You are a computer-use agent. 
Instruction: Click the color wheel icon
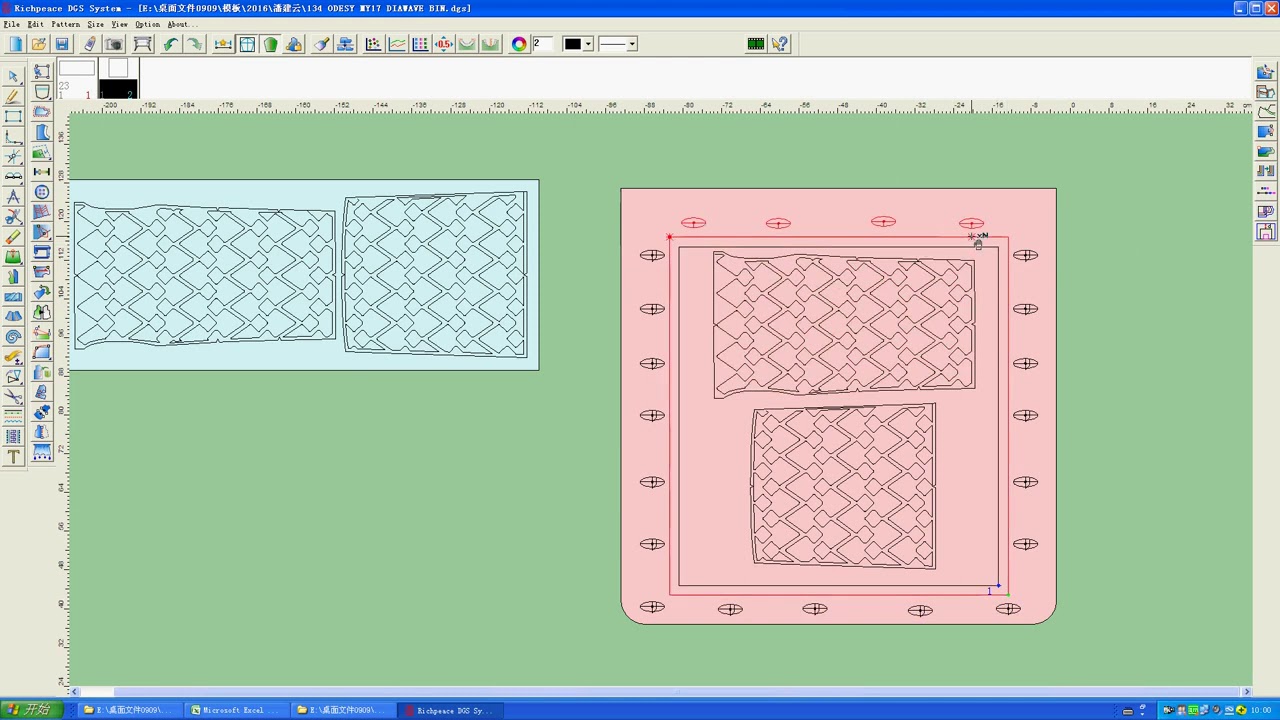[x=519, y=44]
